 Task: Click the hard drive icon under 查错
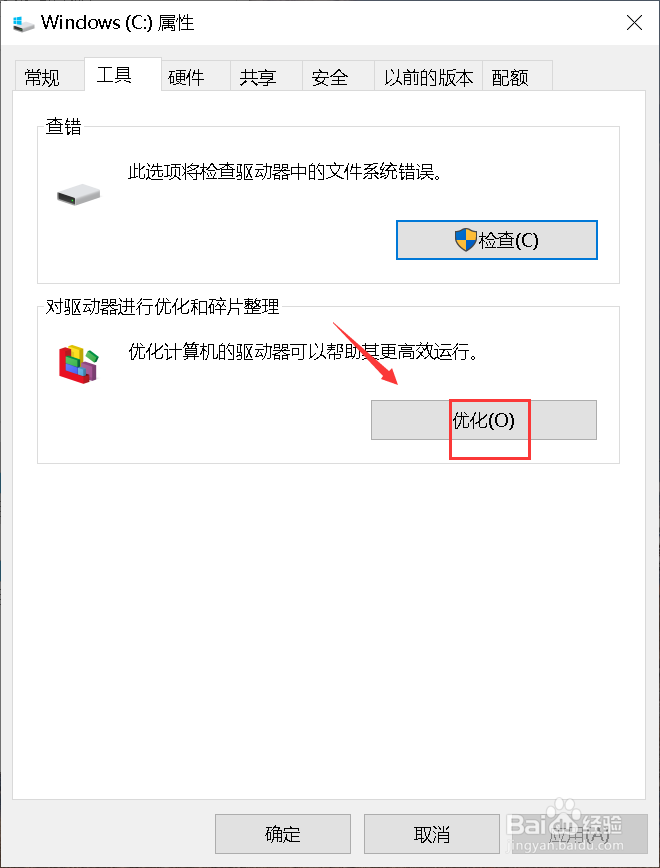[x=78, y=195]
